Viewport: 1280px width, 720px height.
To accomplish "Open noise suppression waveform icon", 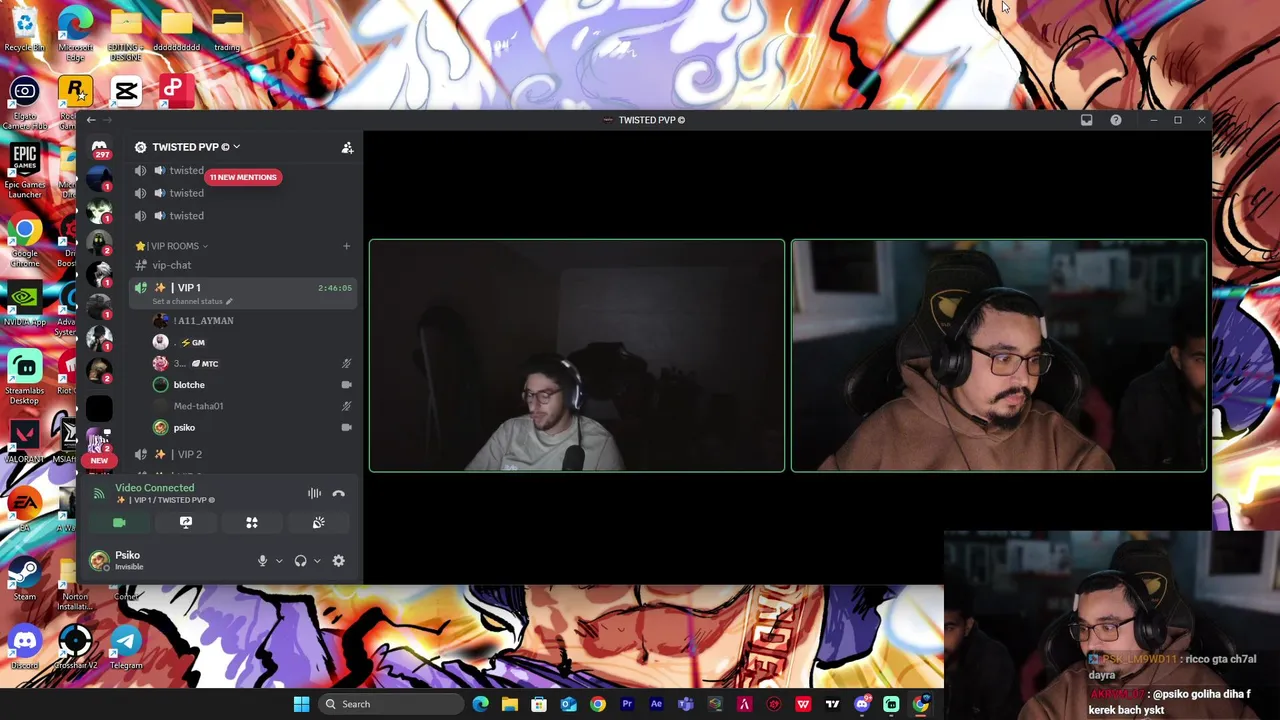I will (314, 493).
